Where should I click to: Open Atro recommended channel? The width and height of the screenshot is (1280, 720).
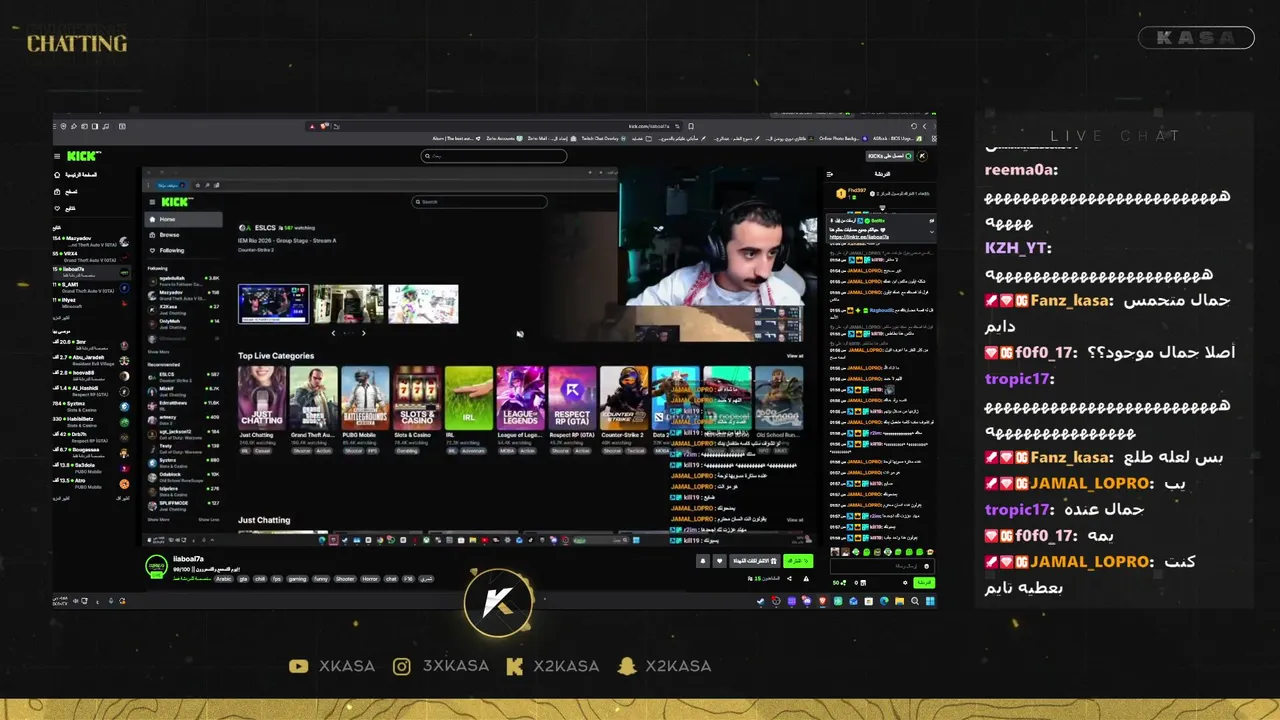coord(92,482)
